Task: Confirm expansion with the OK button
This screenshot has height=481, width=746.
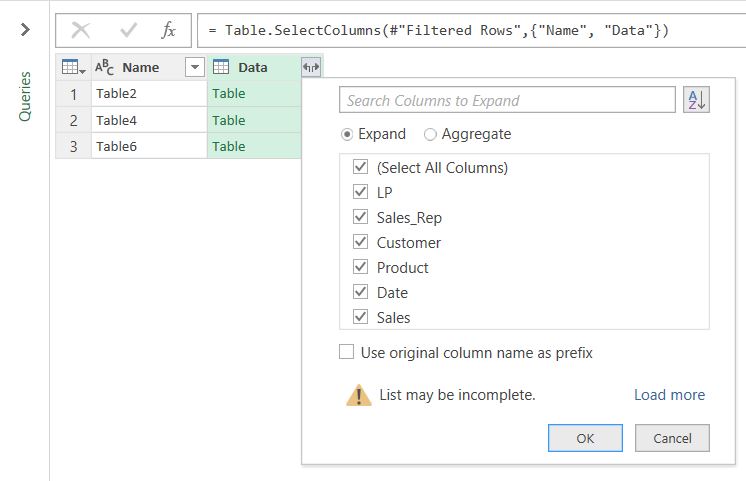Action: click(x=585, y=438)
